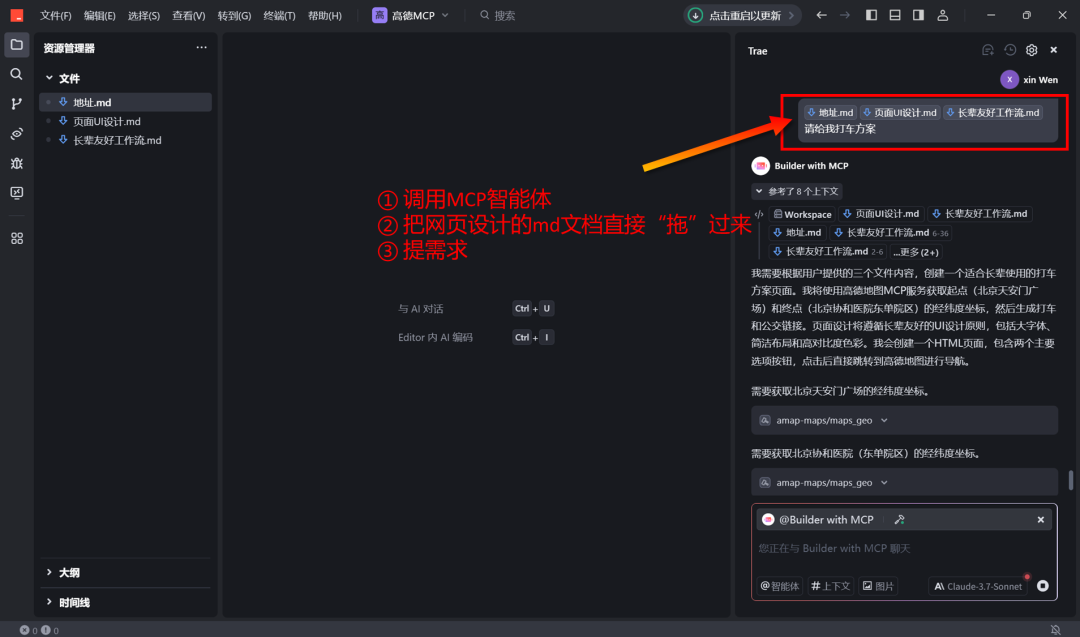
Task: Click the Workspace context chip
Action: pos(802,214)
